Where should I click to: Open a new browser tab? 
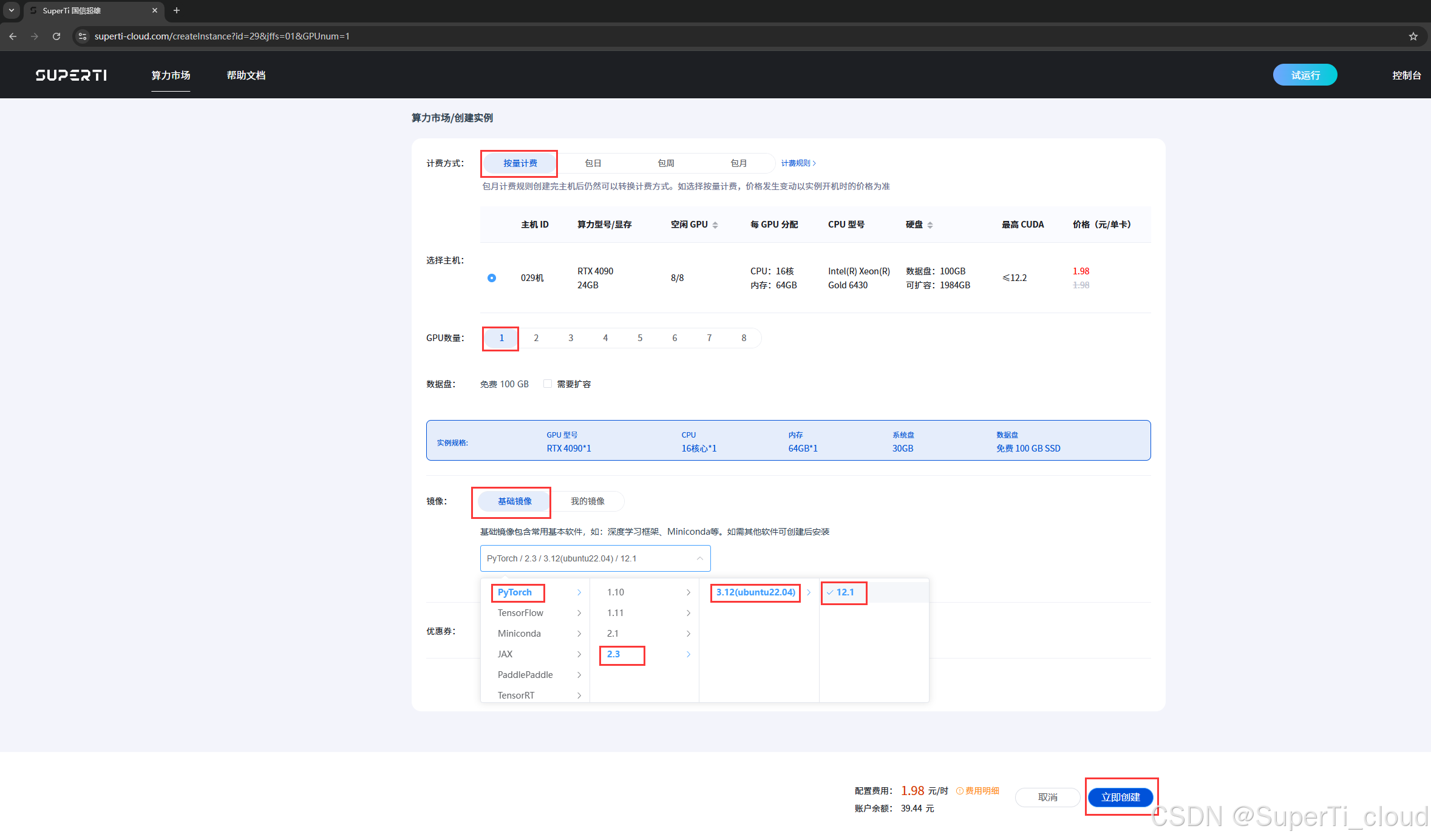coord(177,10)
